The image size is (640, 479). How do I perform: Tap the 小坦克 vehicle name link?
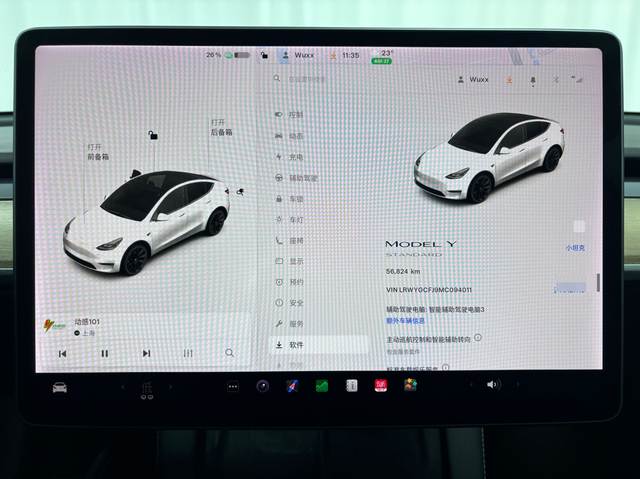(x=575, y=248)
